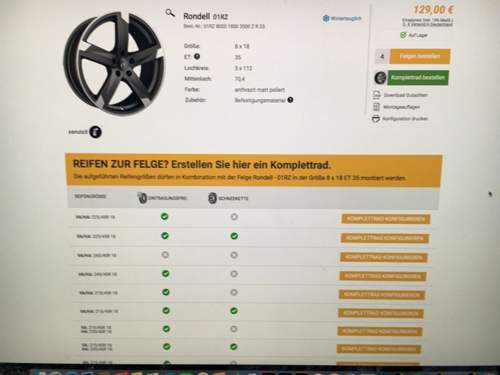
Task: Click the tire icon left of Komplettrad bestellen
Action: (380, 78)
